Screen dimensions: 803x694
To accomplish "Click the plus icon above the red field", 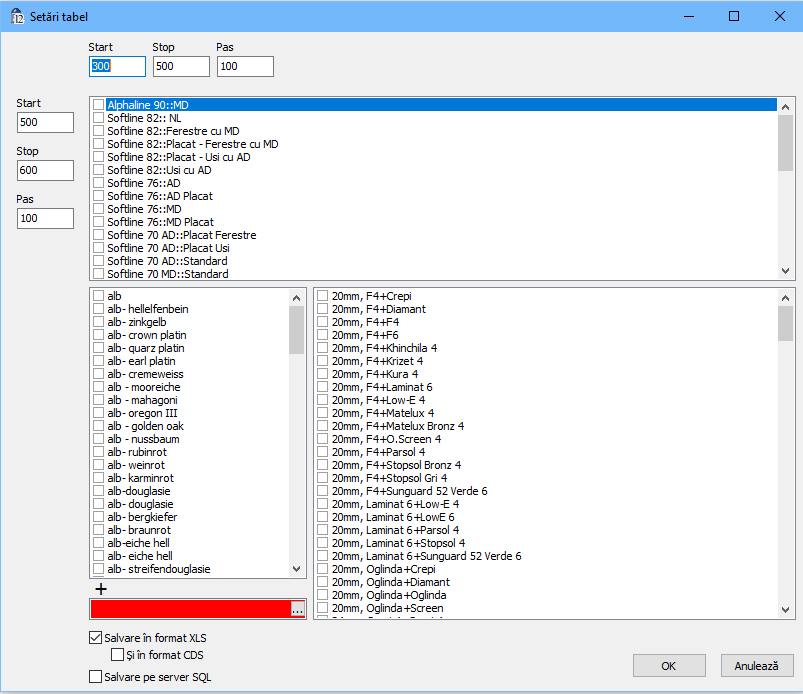I will click(101, 589).
